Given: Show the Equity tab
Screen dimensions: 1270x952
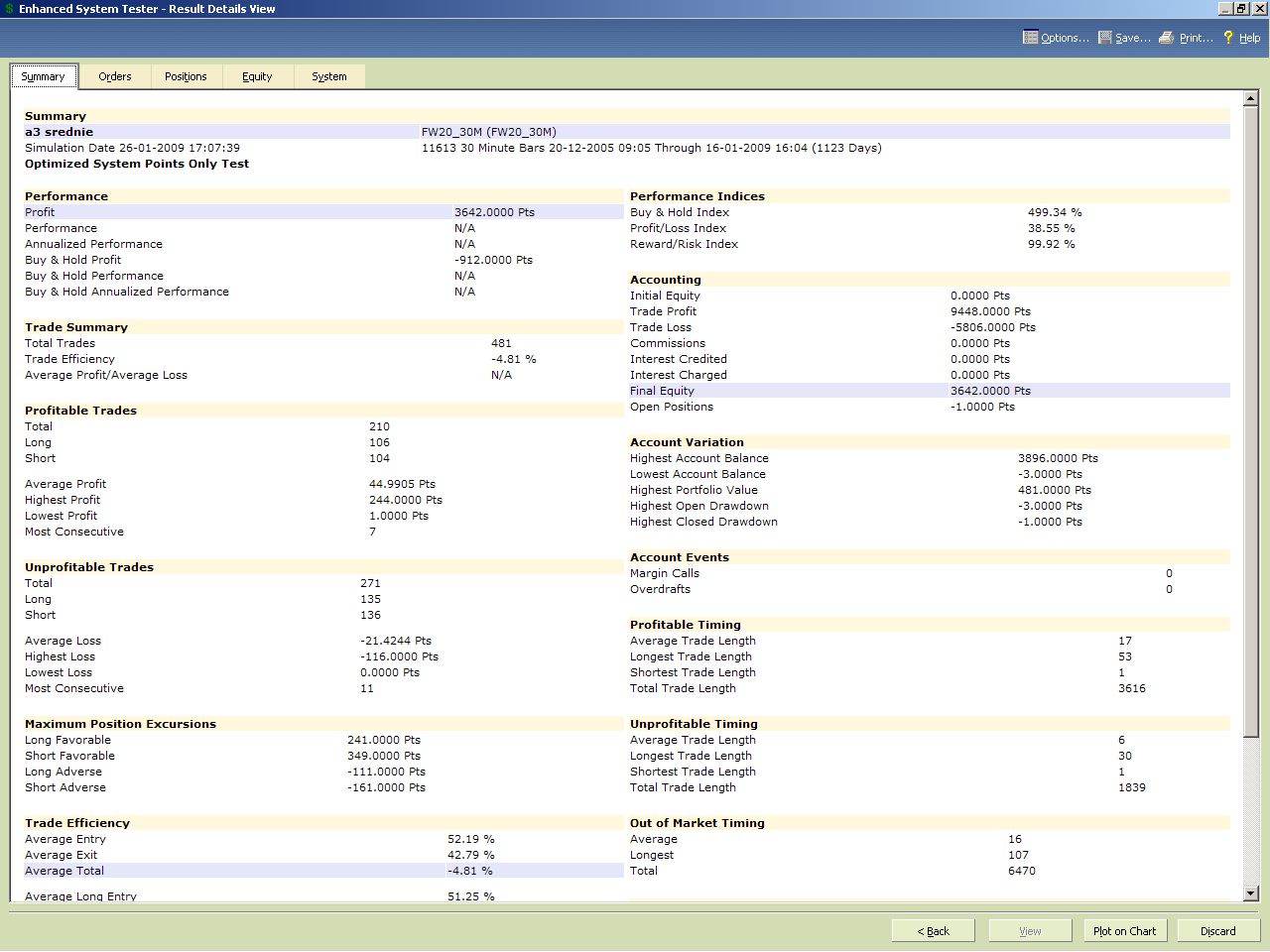Looking at the screenshot, I should coord(257,76).
